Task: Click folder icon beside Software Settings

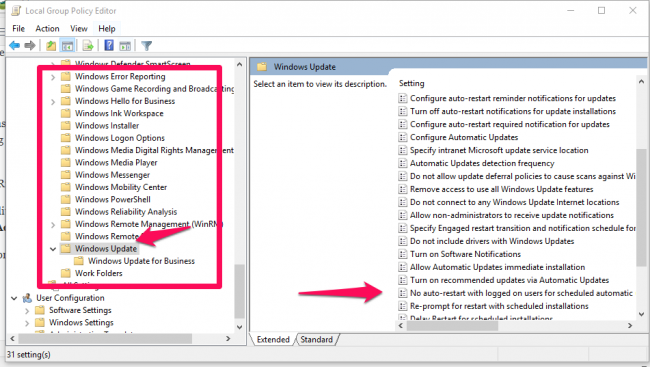Action: click(x=40, y=310)
